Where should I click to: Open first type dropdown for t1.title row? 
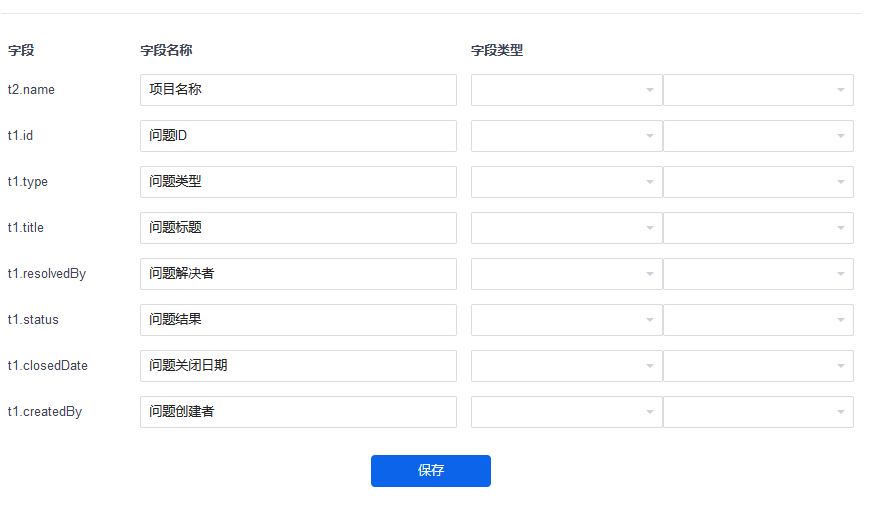[x=566, y=228]
